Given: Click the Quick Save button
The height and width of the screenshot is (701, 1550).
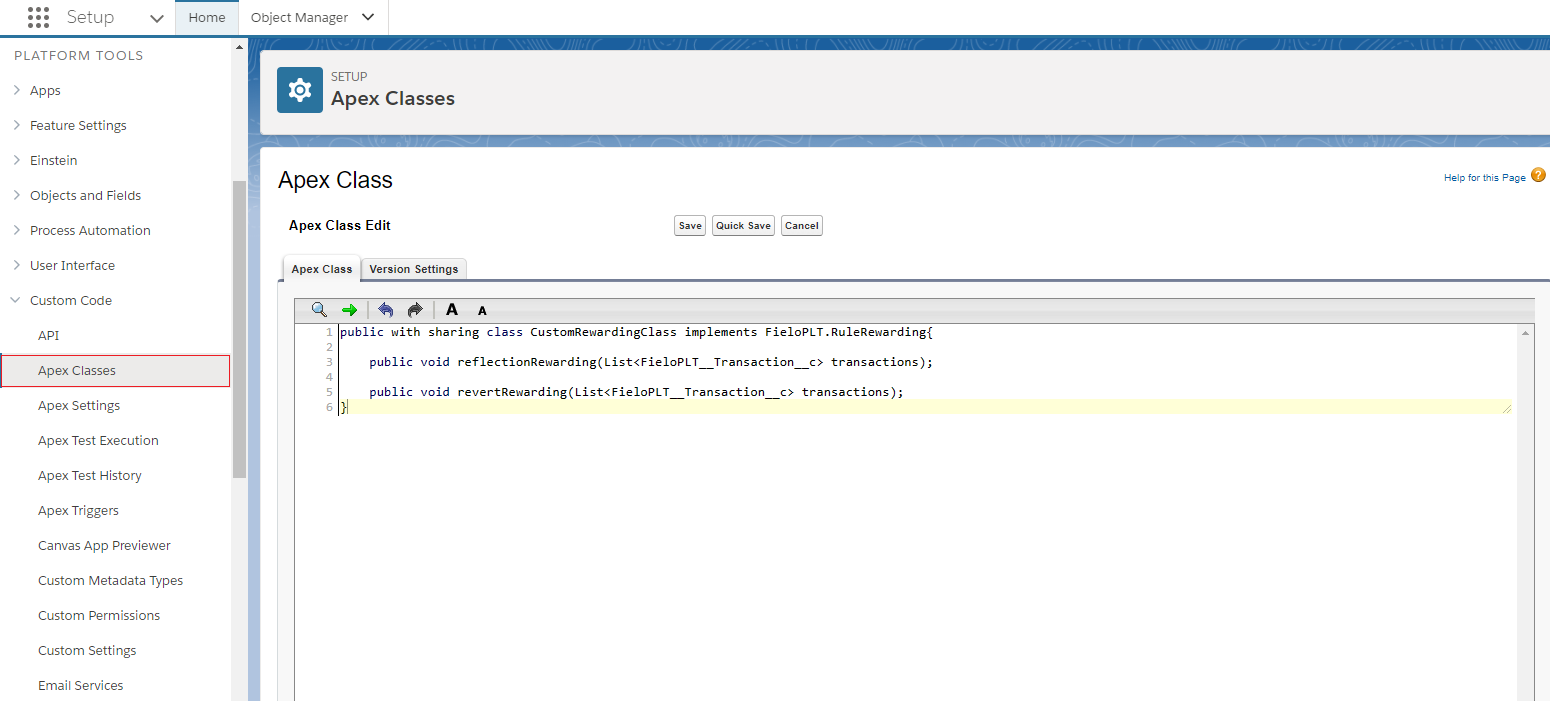Looking at the screenshot, I should click(743, 226).
